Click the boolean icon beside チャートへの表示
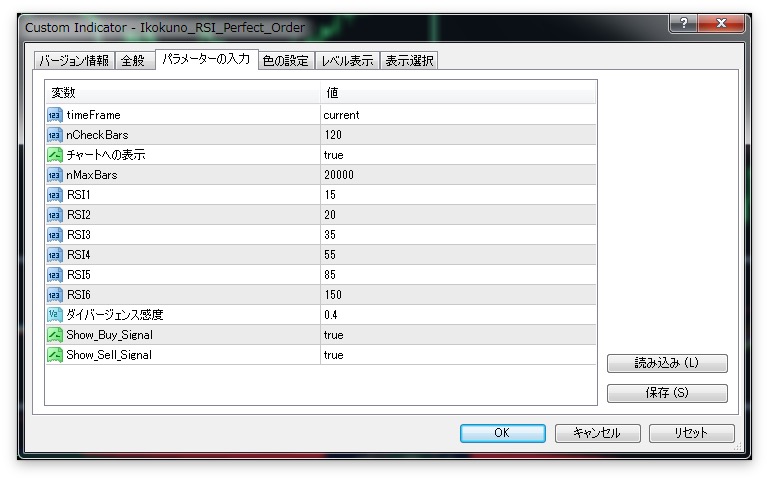This screenshot has height=481, width=769. click(55, 155)
